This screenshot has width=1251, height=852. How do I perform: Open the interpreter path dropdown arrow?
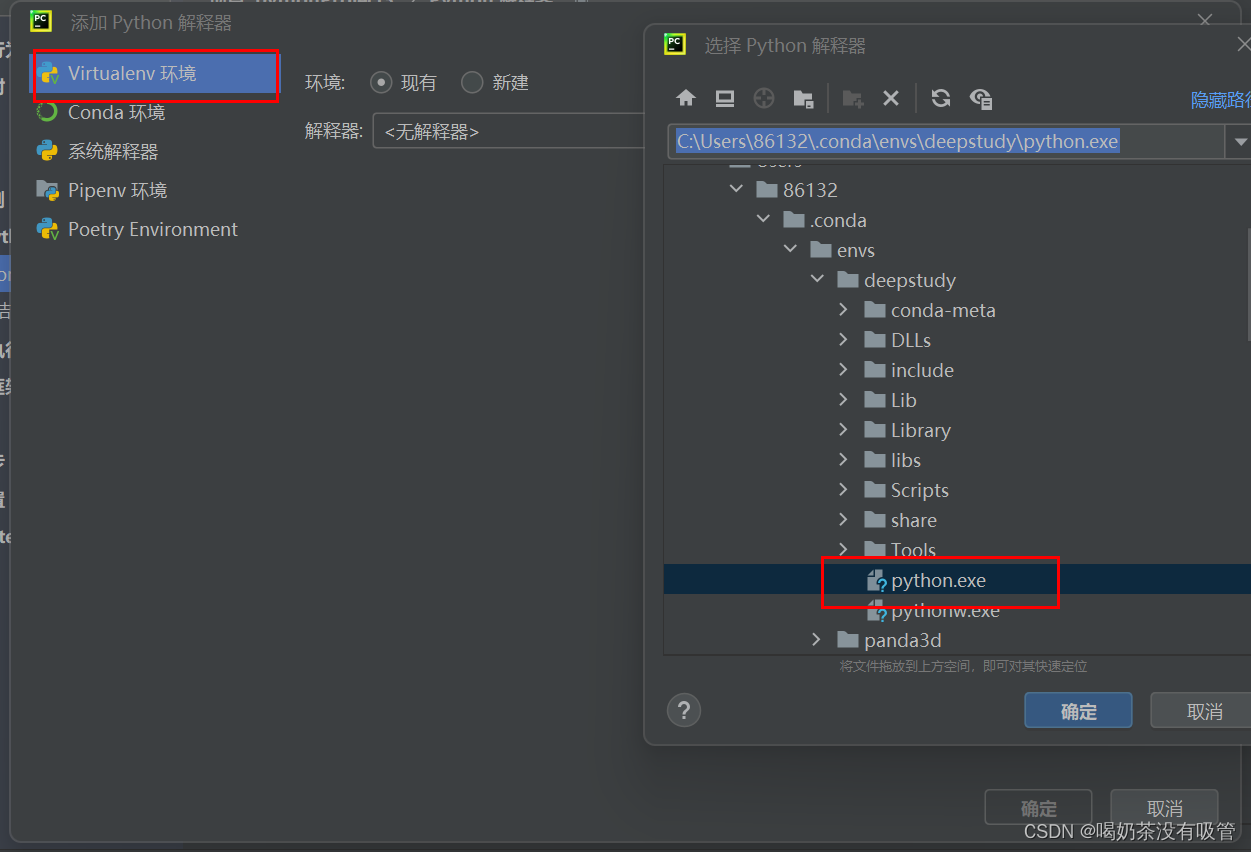[x=1240, y=141]
